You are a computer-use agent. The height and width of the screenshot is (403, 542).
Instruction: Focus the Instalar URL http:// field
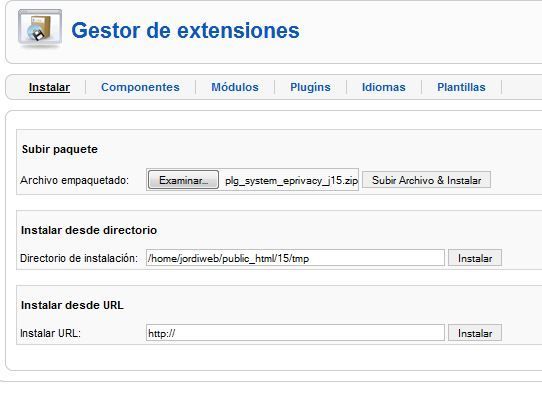(x=295, y=333)
